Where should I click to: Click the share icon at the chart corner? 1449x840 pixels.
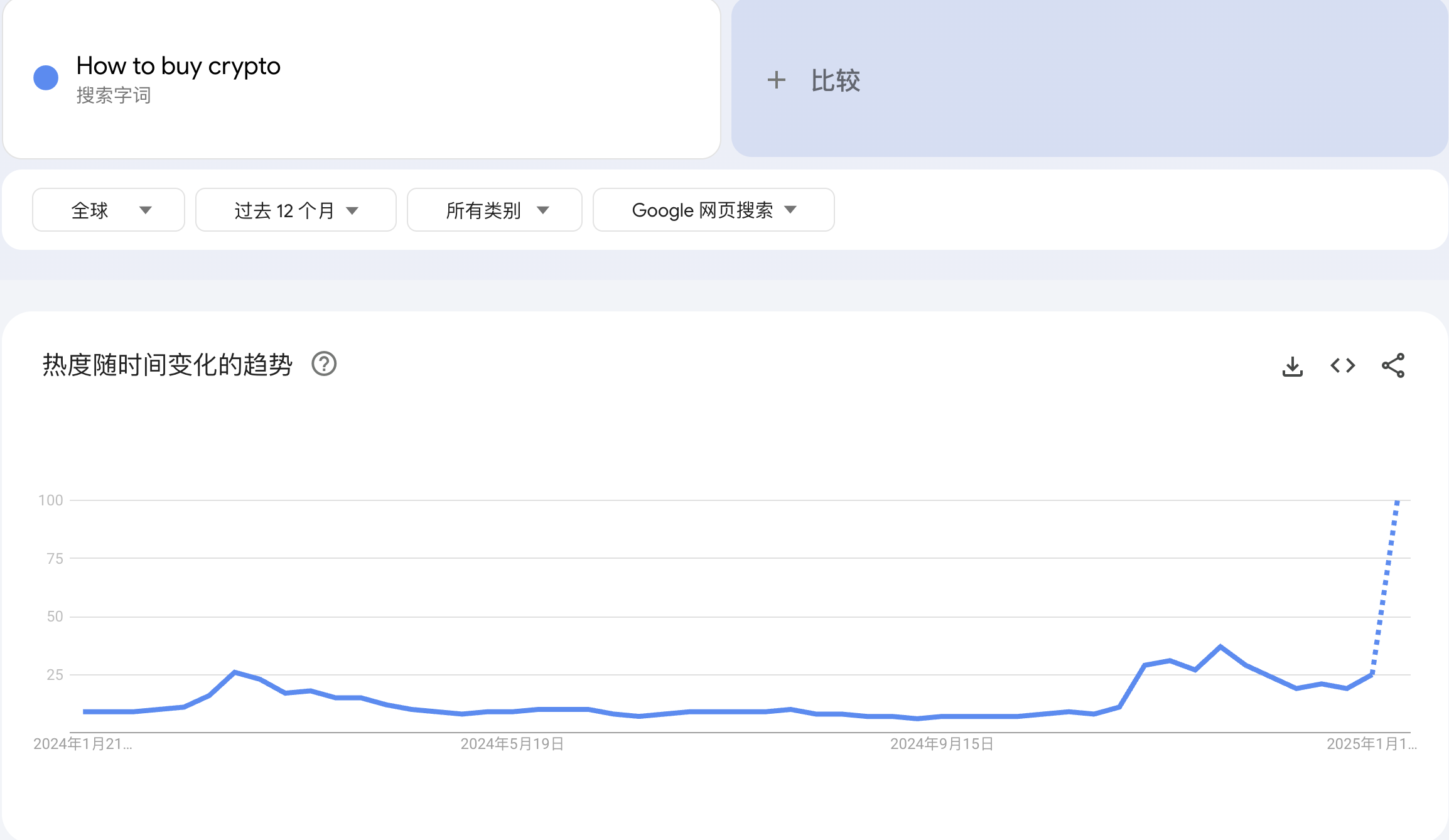pyautogui.click(x=1394, y=365)
